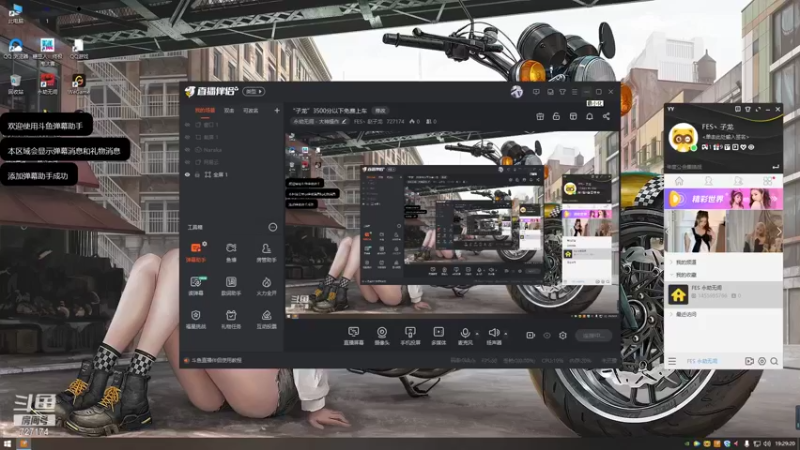800x450 pixels.
Task: Mute the 扬声器 speaker
Action: click(493, 336)
